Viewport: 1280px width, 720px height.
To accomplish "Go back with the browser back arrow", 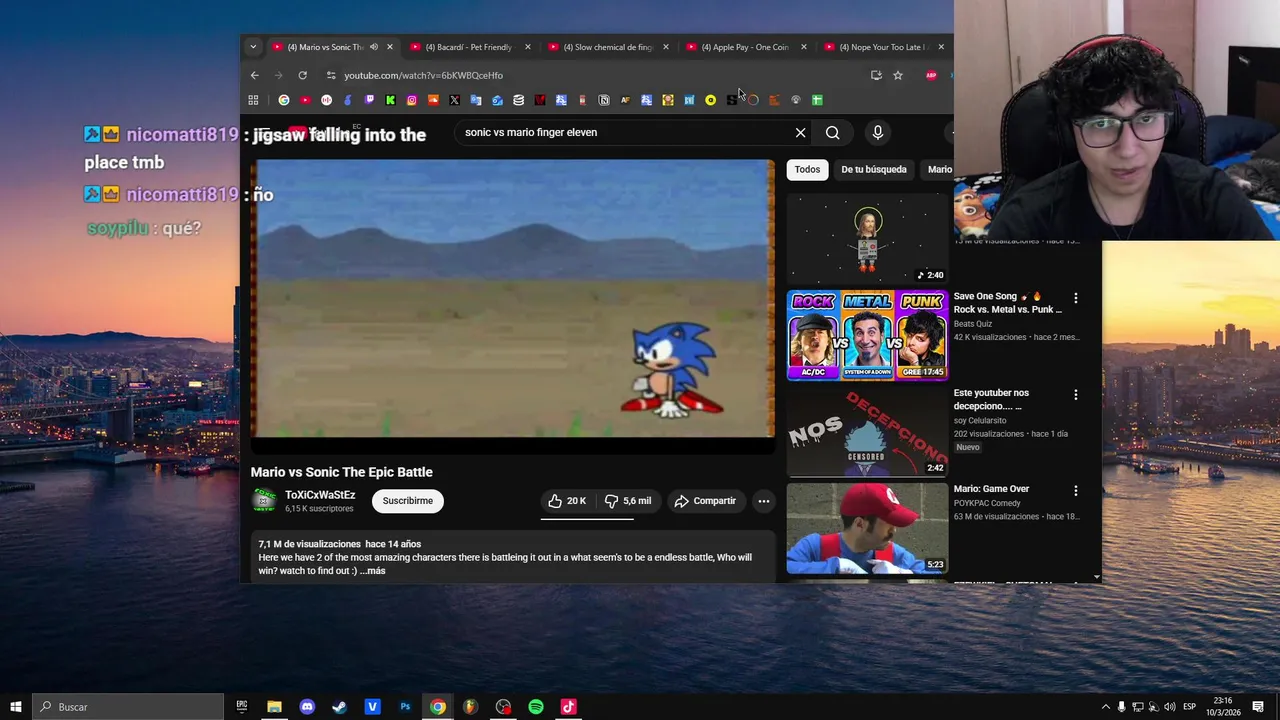I will (254, 75).
